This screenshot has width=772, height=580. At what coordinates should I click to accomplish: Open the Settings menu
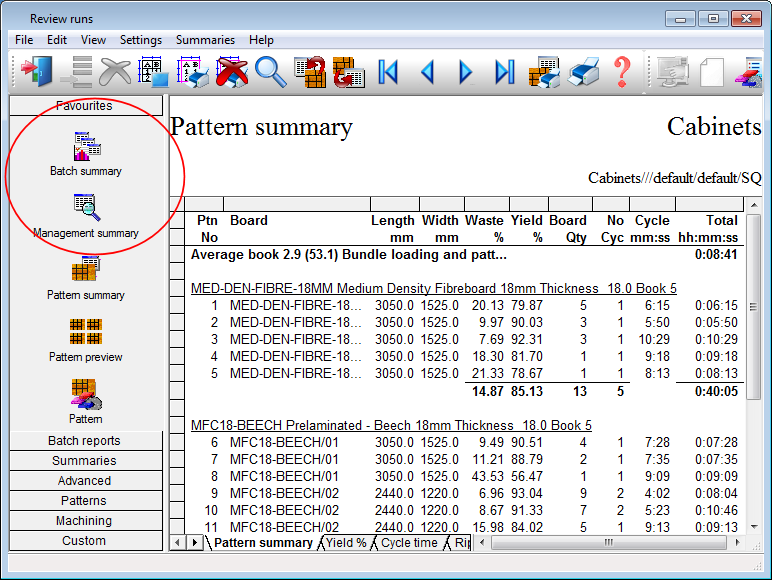pos(141,40)
